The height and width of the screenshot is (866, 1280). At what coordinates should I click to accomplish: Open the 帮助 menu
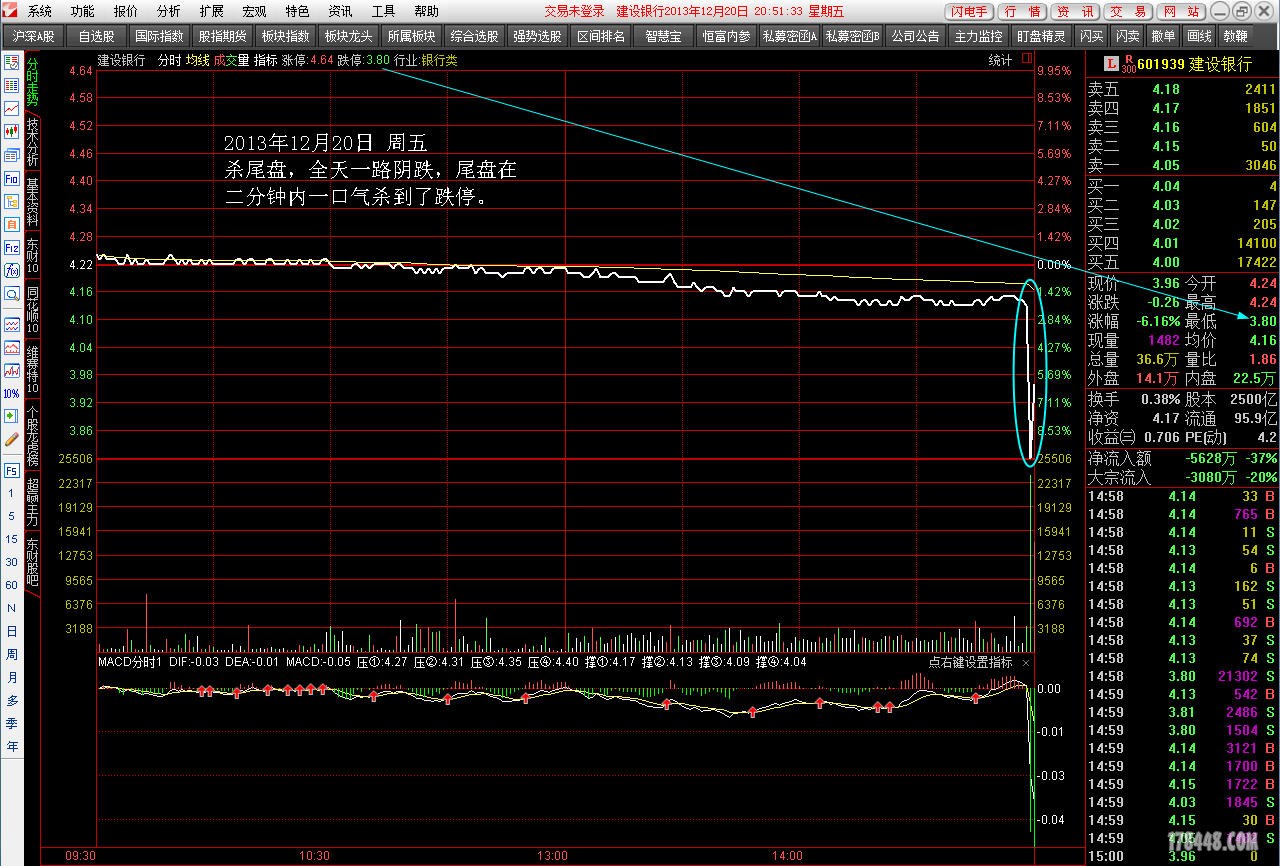(x=426, y=11)
